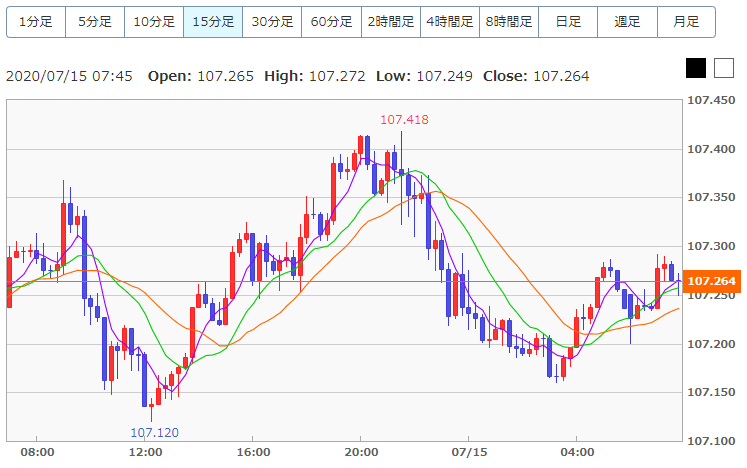This screenshot has height=468, width=747.
Task: Switch to the 8時間足 timeframe tab
Action: tap(509, 22)
